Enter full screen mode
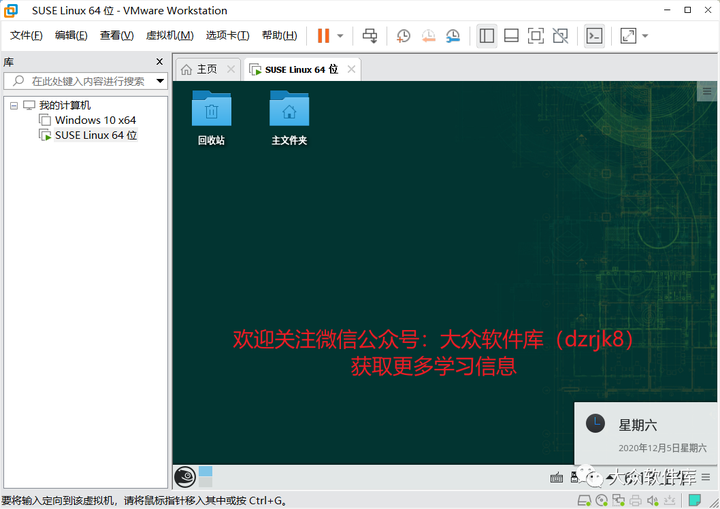 coord(536,36)
